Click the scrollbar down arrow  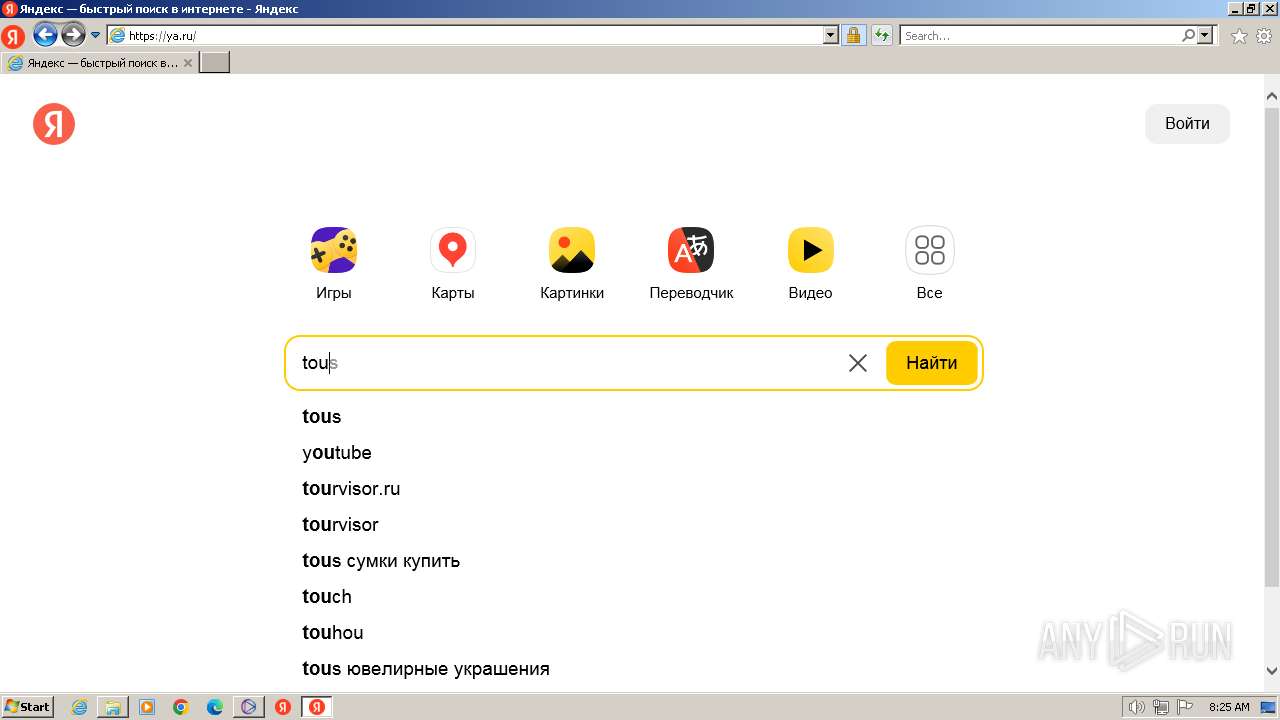(x=1272, y=671)
